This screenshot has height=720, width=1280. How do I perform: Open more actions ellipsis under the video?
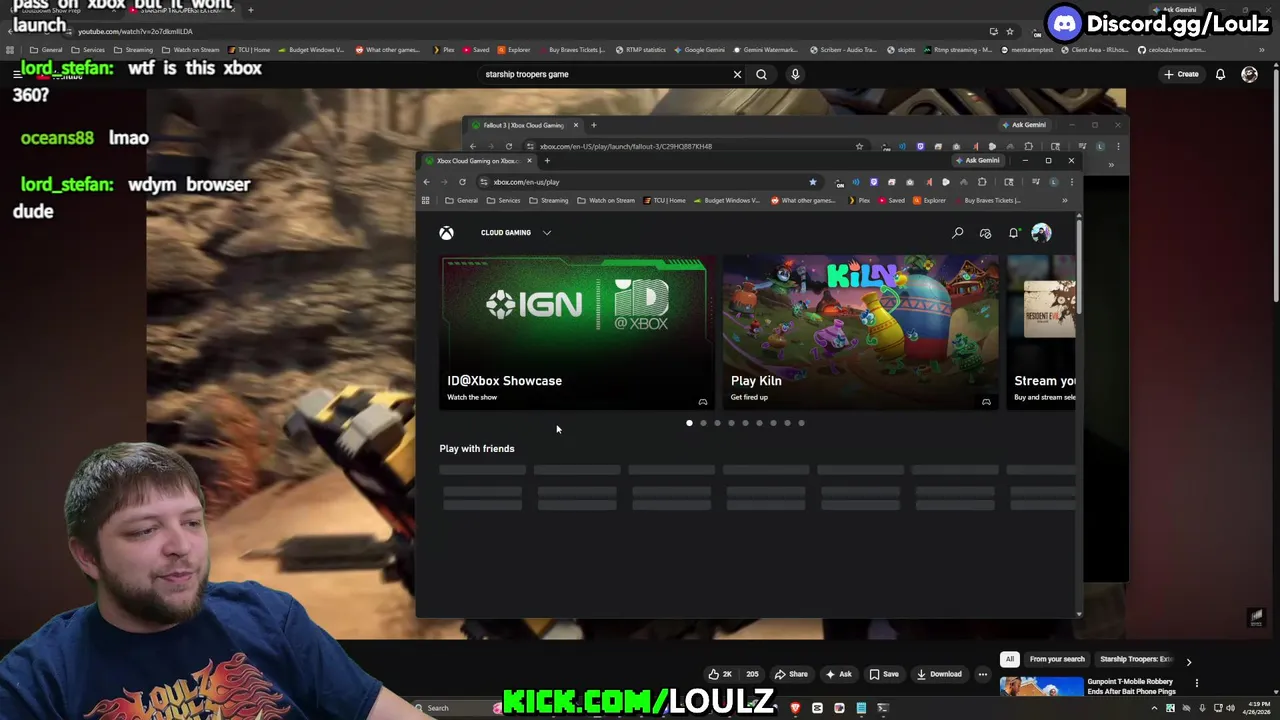point(982,674)
